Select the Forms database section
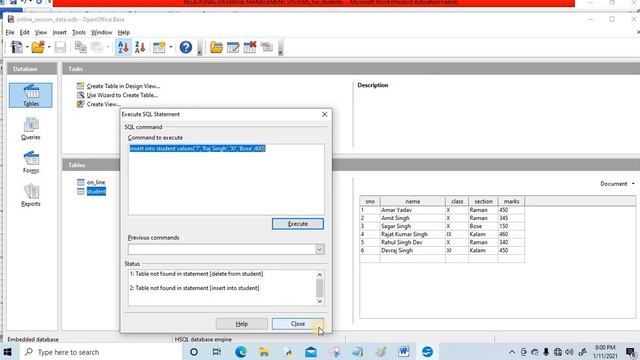The width and height of the screenshot is (640, 360). (x=31, y=162)
